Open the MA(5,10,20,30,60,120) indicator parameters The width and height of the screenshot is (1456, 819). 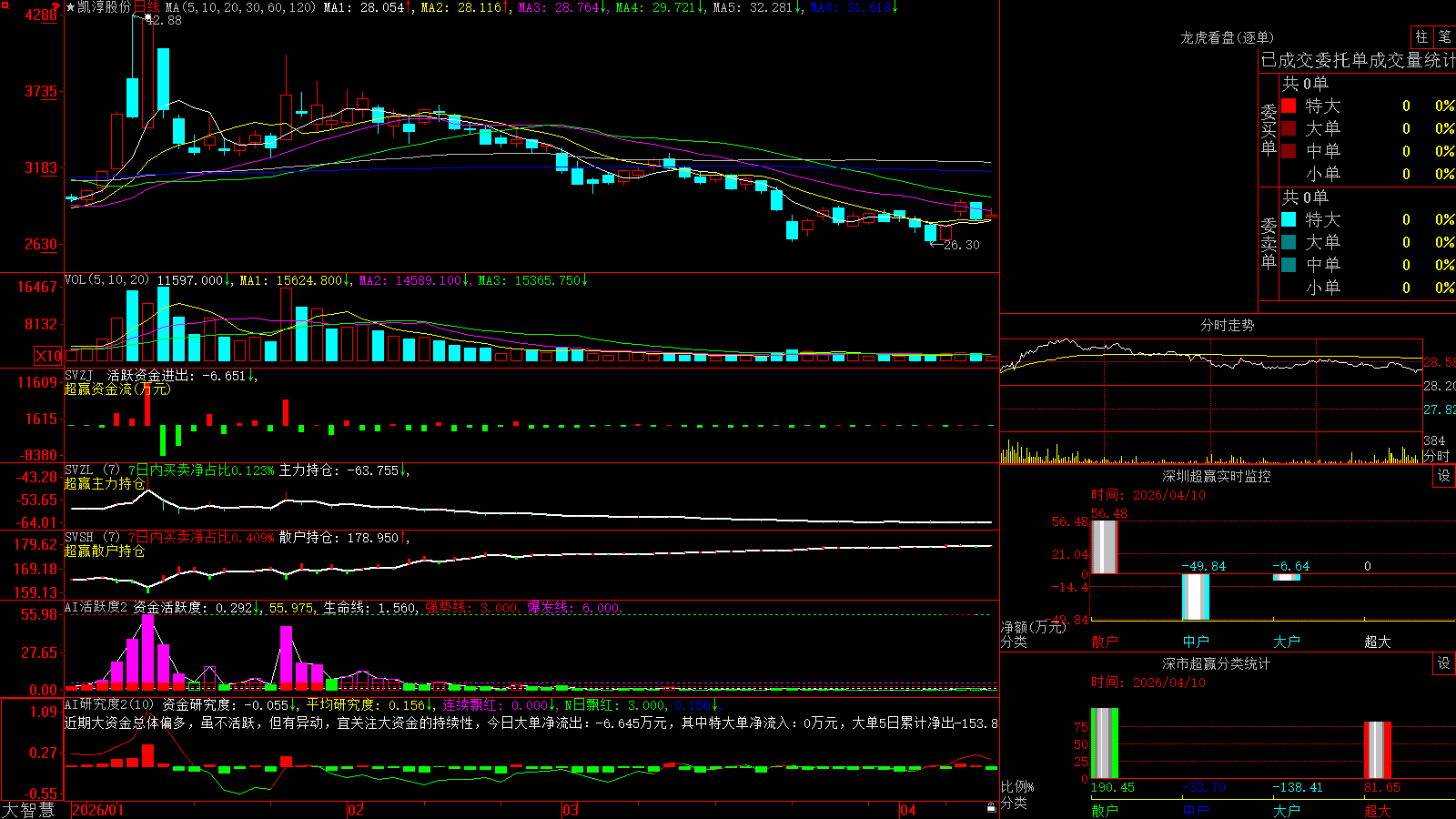click(240, 7)
